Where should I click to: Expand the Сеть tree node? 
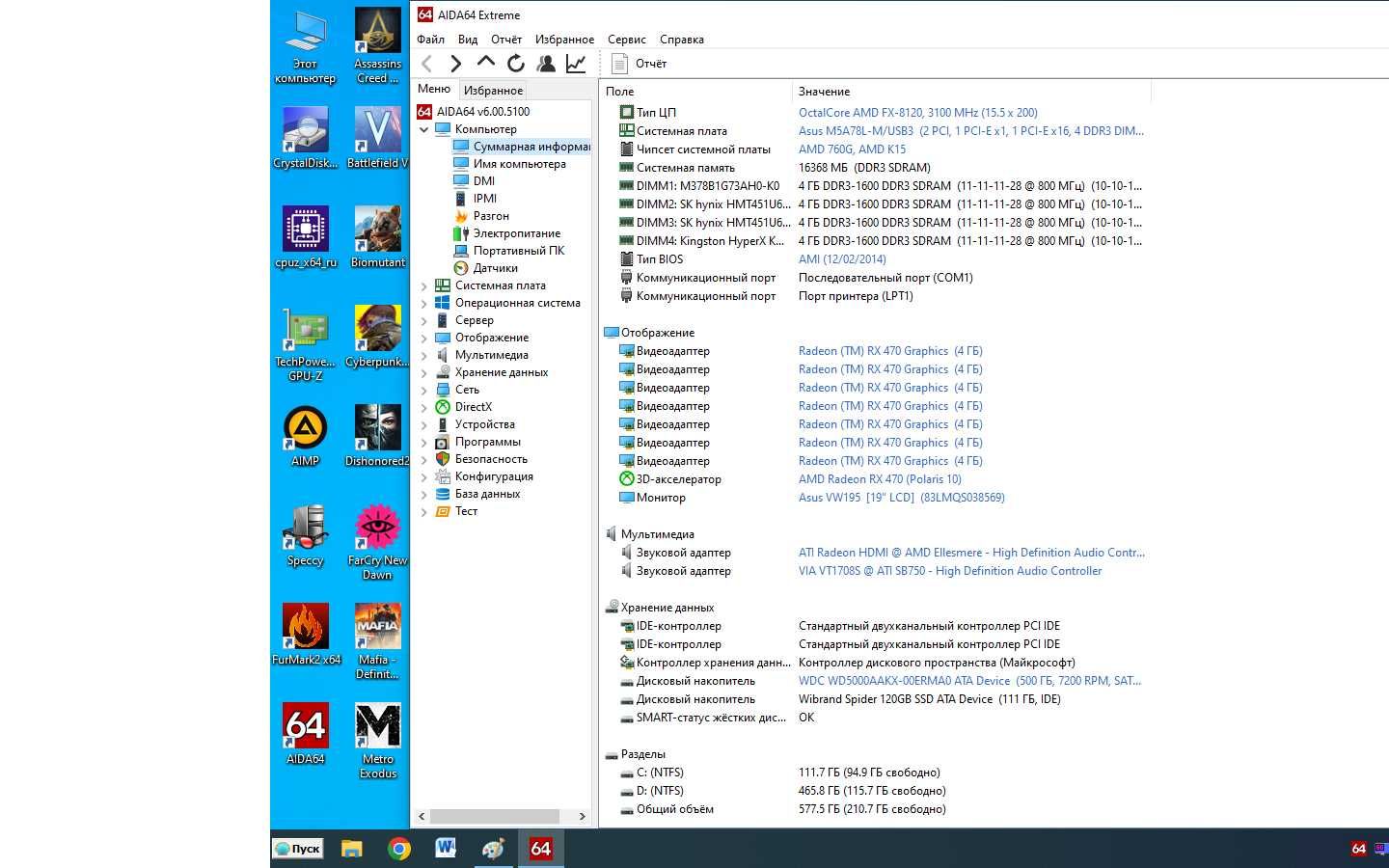(423, 390)
